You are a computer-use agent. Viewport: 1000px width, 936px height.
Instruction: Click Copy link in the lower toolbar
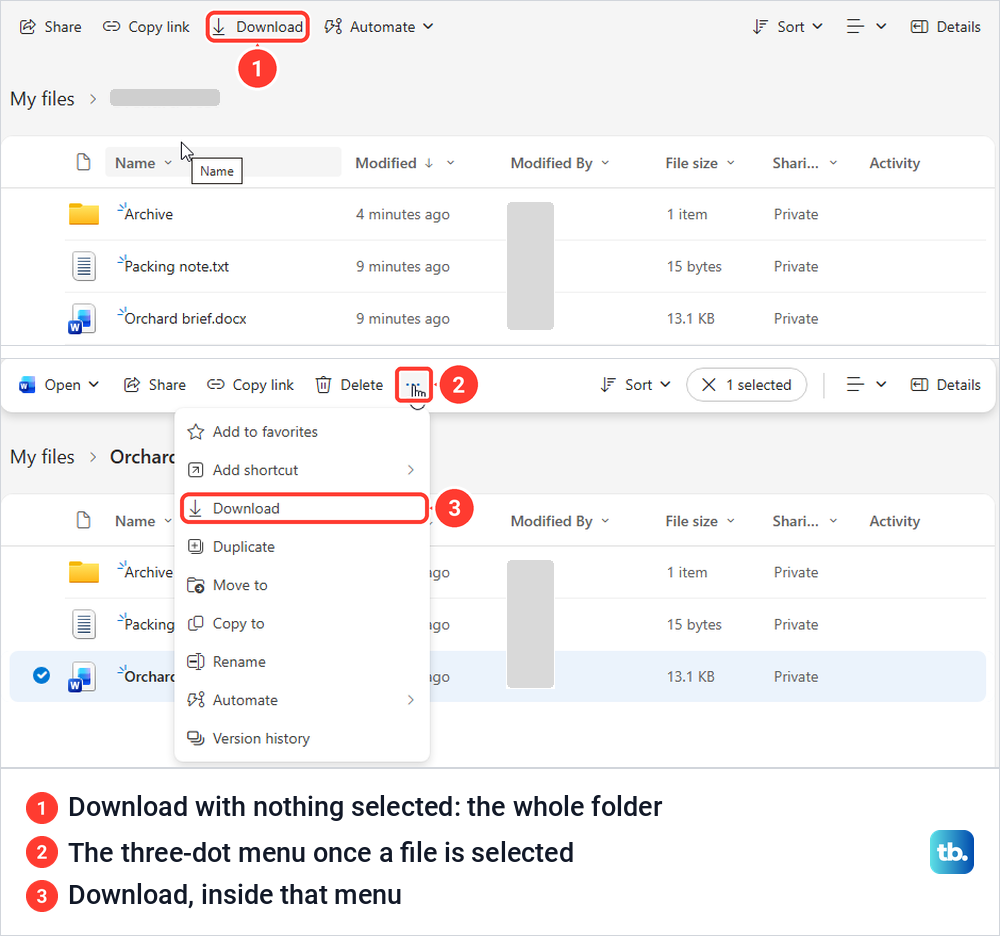point(250,385)
